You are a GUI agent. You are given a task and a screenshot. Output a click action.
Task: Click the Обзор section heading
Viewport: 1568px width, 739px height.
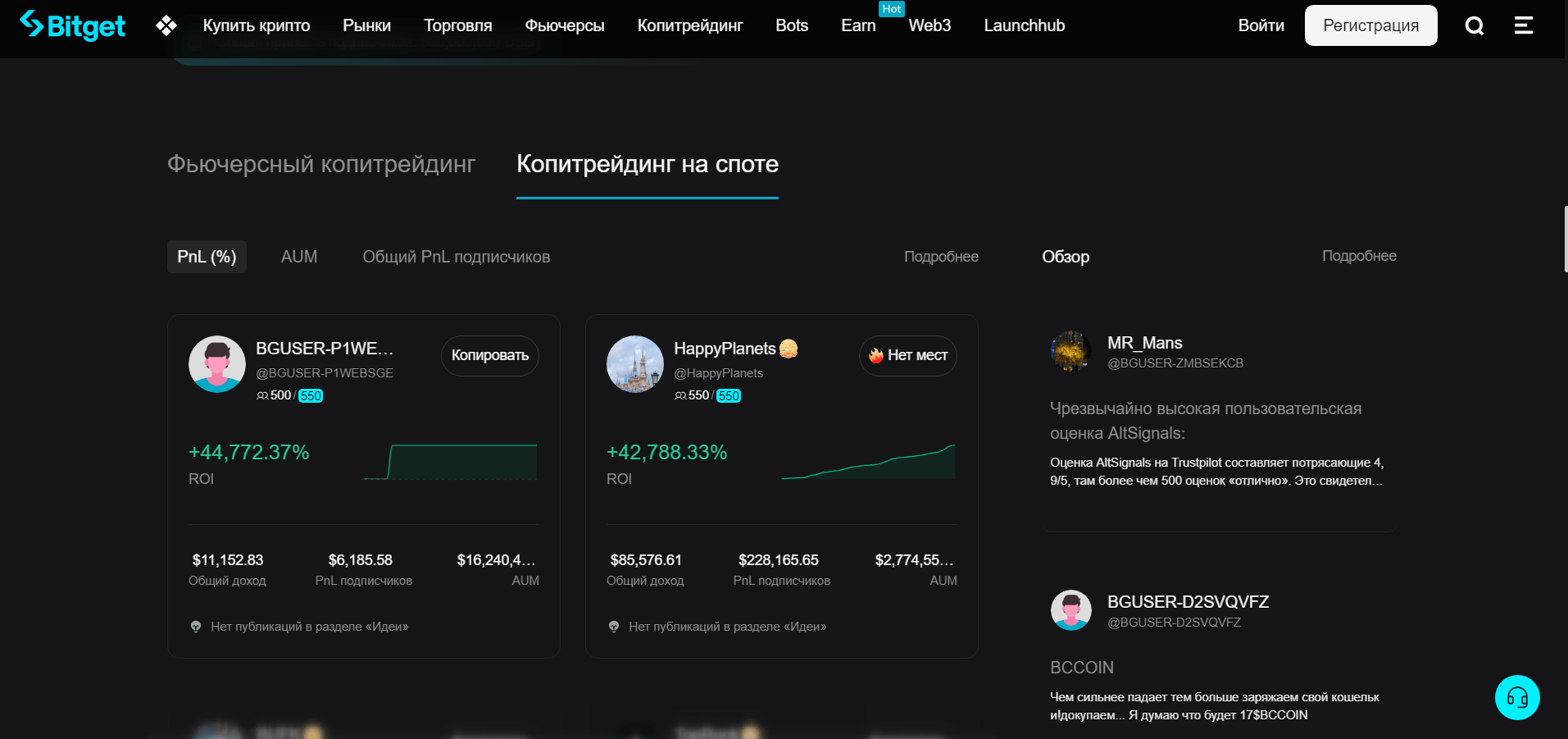(x=1066, y=257)
